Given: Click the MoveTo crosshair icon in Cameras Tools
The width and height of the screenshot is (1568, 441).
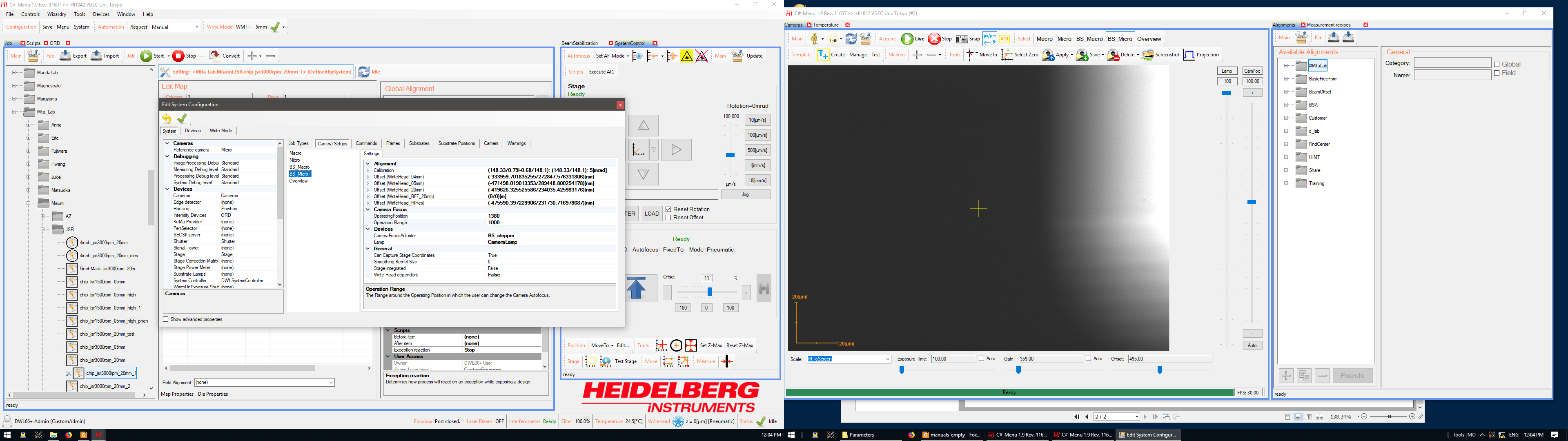Looking at the screenshot, I should coord(971,55).
